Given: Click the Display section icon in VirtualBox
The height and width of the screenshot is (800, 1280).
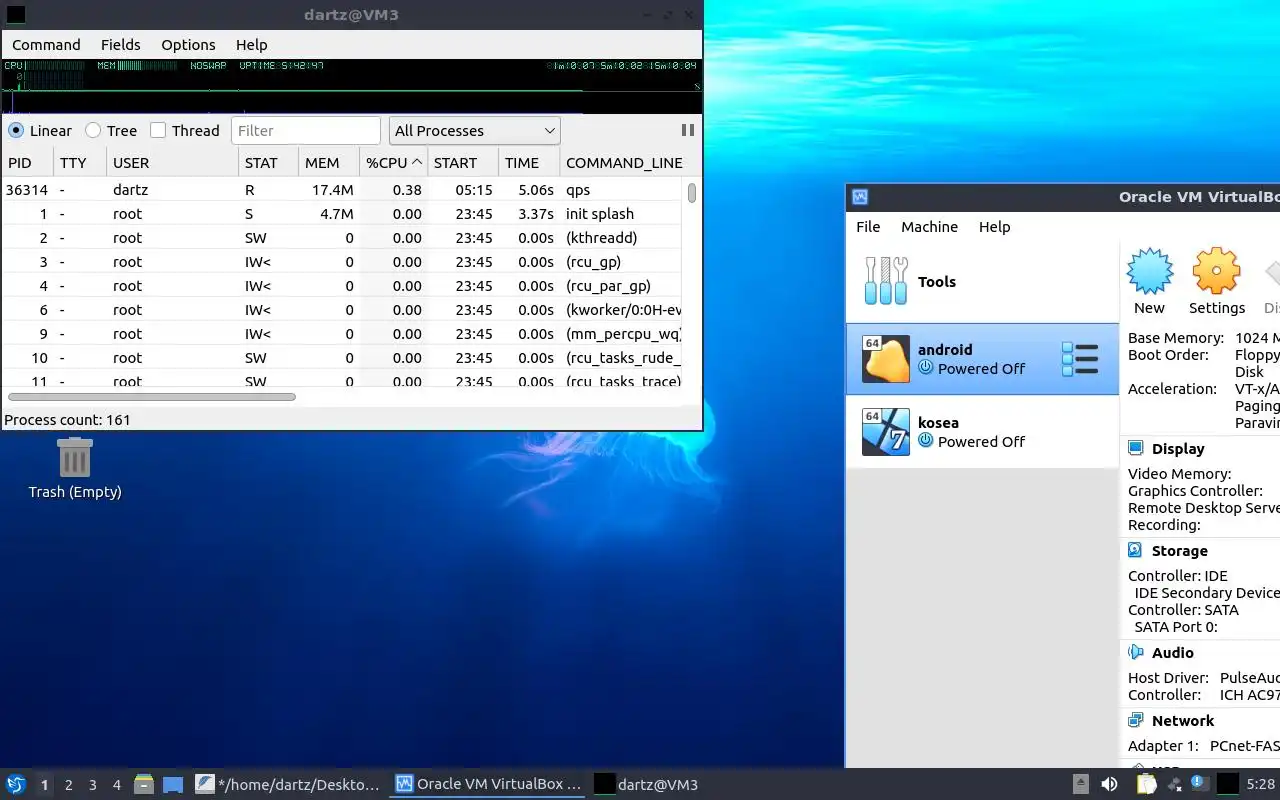Looking at the screenshot, I should pos(1135,448).
